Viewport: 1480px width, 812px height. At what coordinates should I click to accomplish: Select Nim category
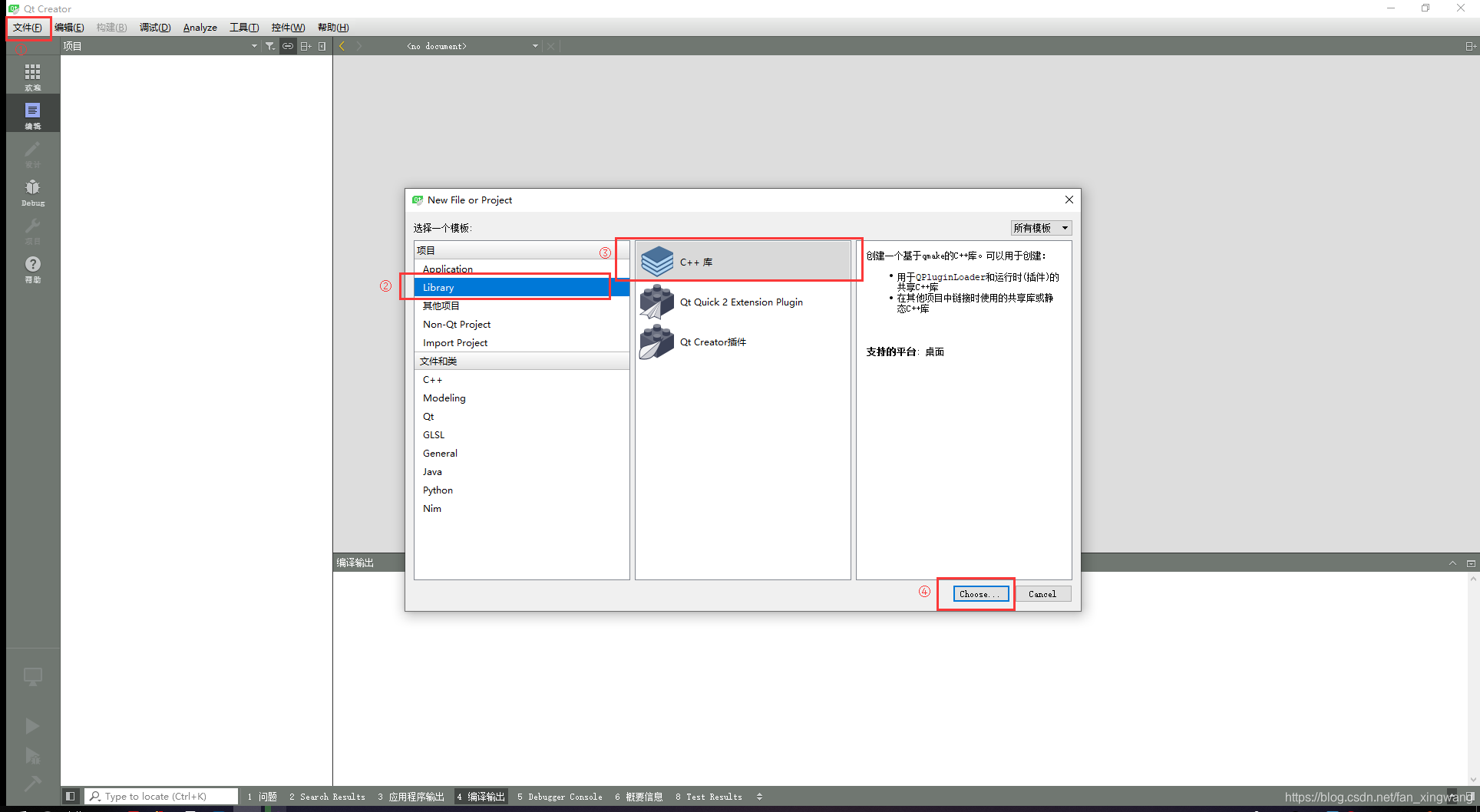tap(522, 508)
